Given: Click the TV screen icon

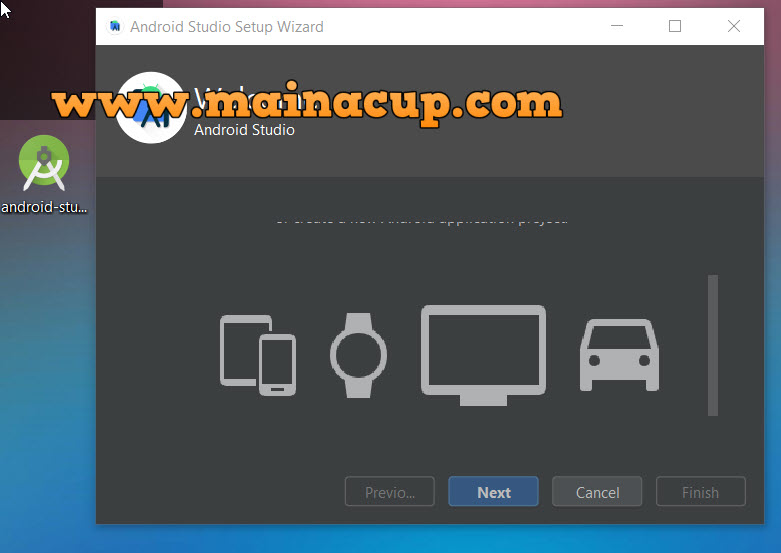Looking at the screenshot, I should (x=483, y=355).
